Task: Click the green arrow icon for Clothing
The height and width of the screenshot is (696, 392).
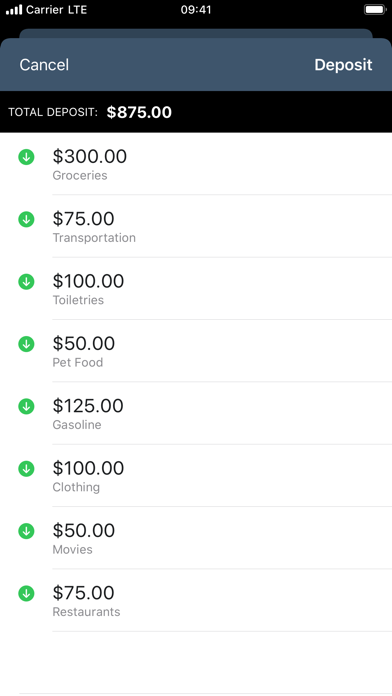Action: [26, 469]
